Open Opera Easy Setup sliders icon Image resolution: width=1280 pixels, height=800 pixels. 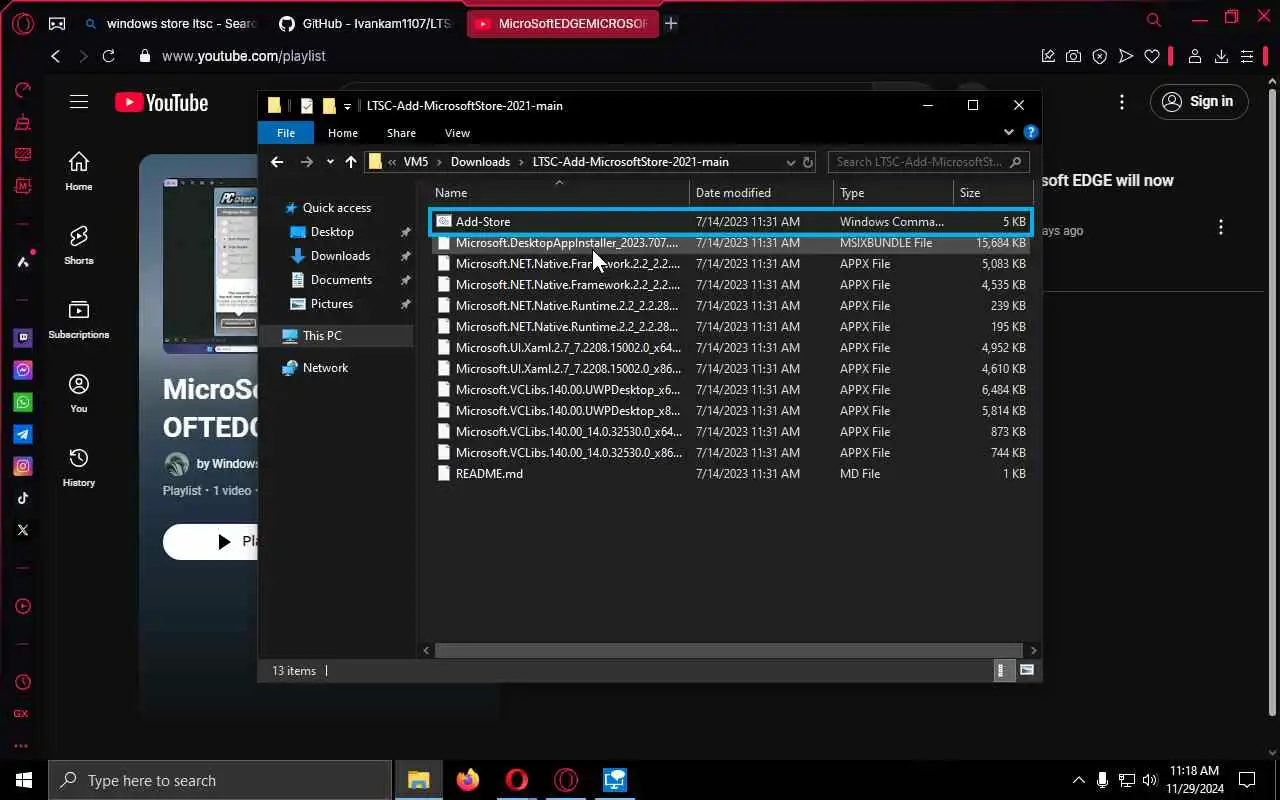coord(1247,57)
